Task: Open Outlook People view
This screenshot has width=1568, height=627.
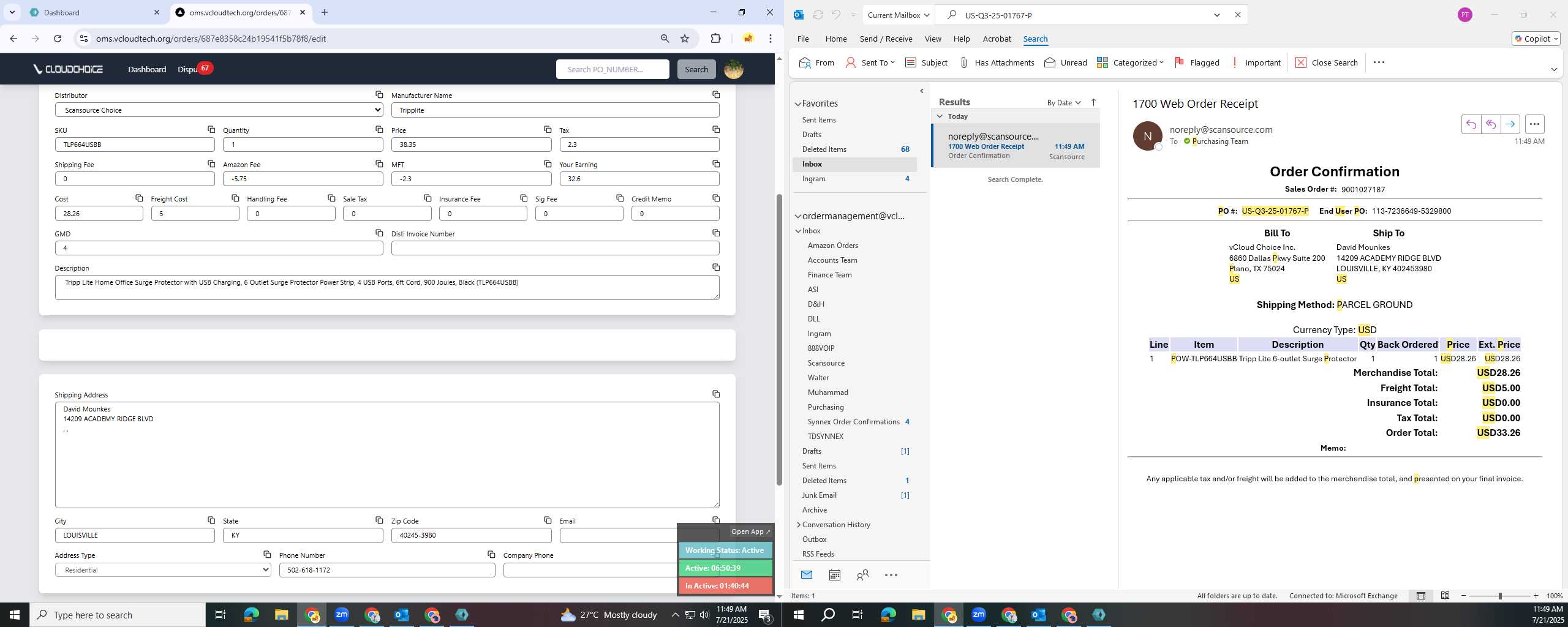Action: click(862, 575)
